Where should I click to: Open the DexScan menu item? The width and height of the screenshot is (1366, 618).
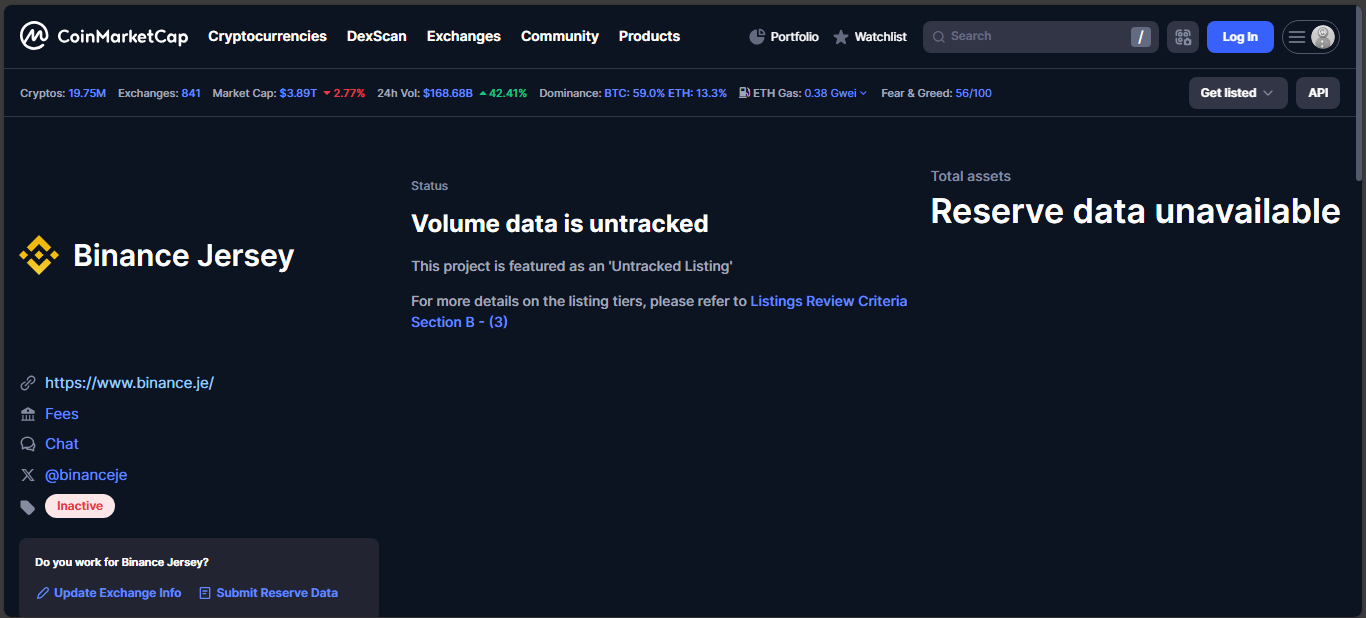[x=376, y=36]
